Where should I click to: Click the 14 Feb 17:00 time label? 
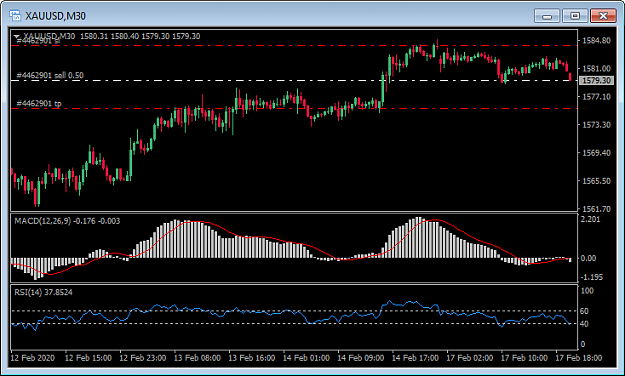415,358
